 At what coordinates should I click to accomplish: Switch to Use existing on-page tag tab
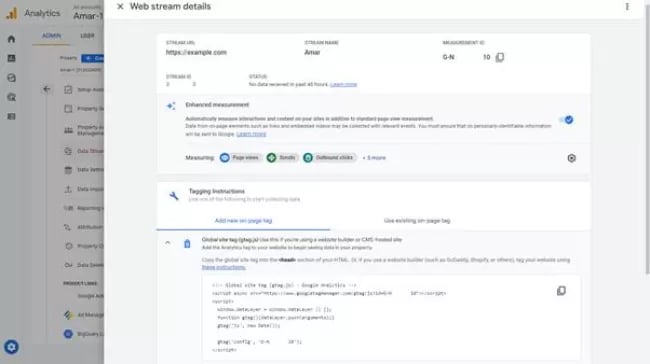tap(417, 221)
